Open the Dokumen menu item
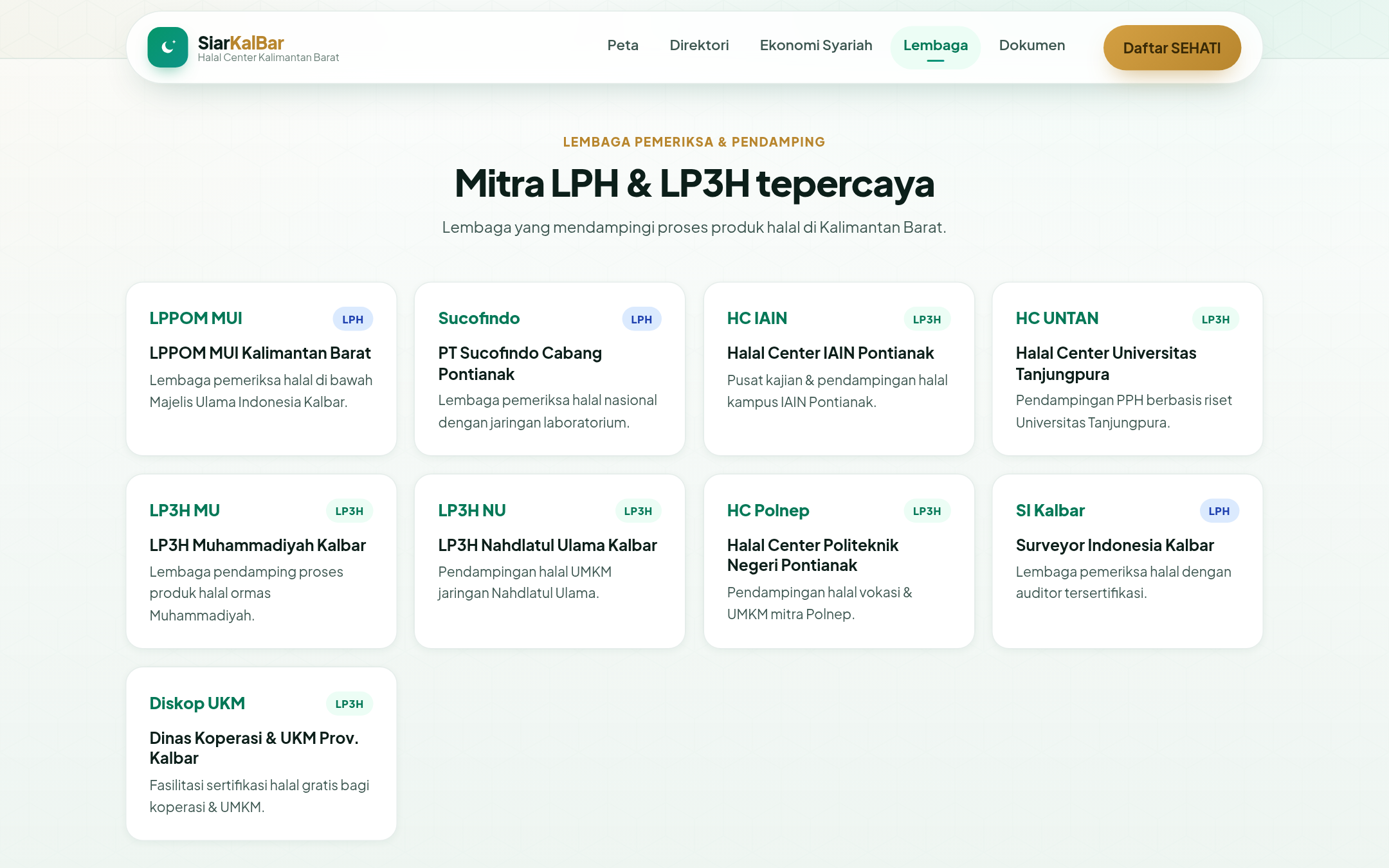Image resolution: width=1389 pixels, height=868 pixels. (1031, 46)
